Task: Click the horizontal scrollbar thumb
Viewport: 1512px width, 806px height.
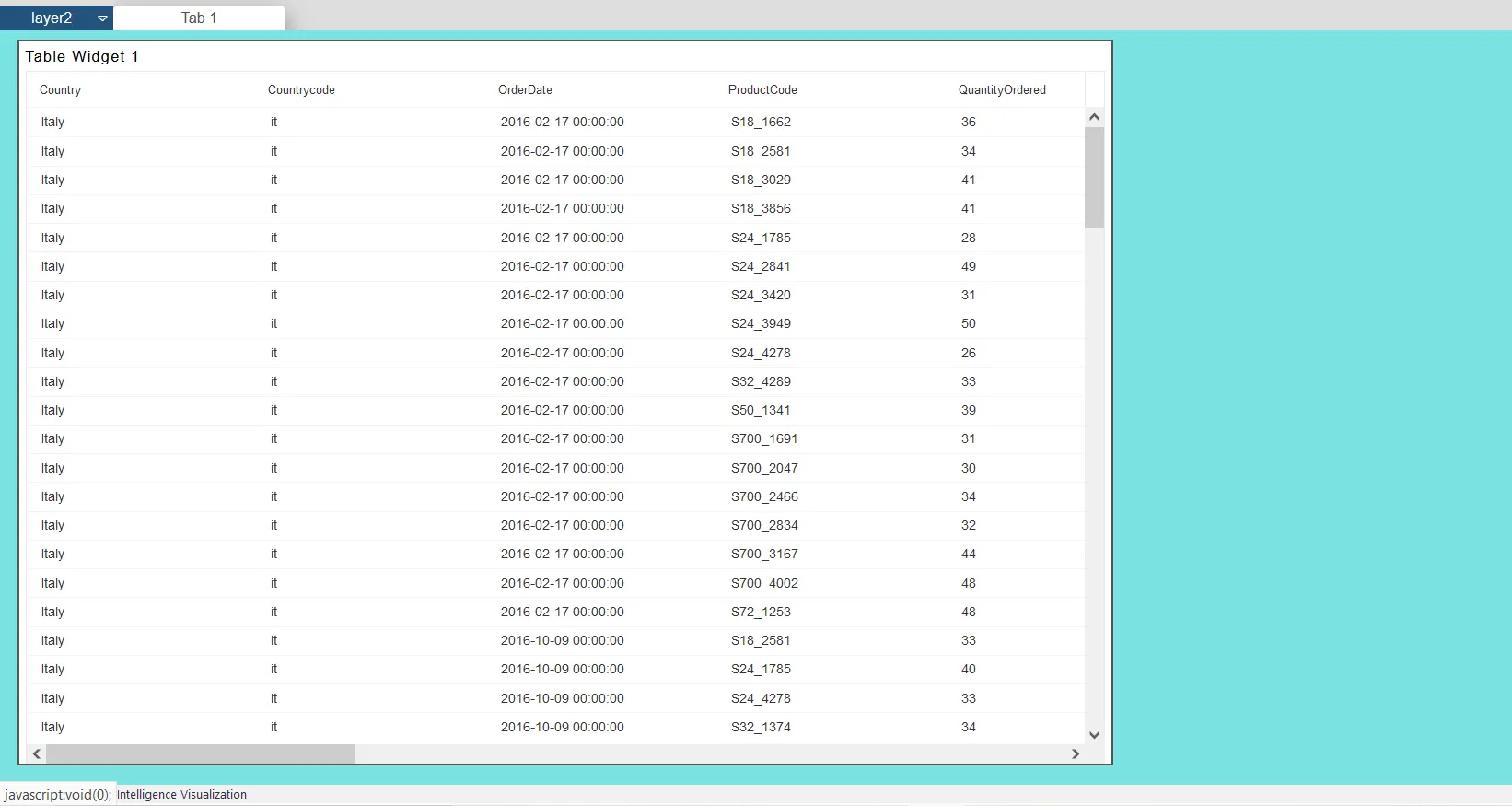Action: [201, 753]
